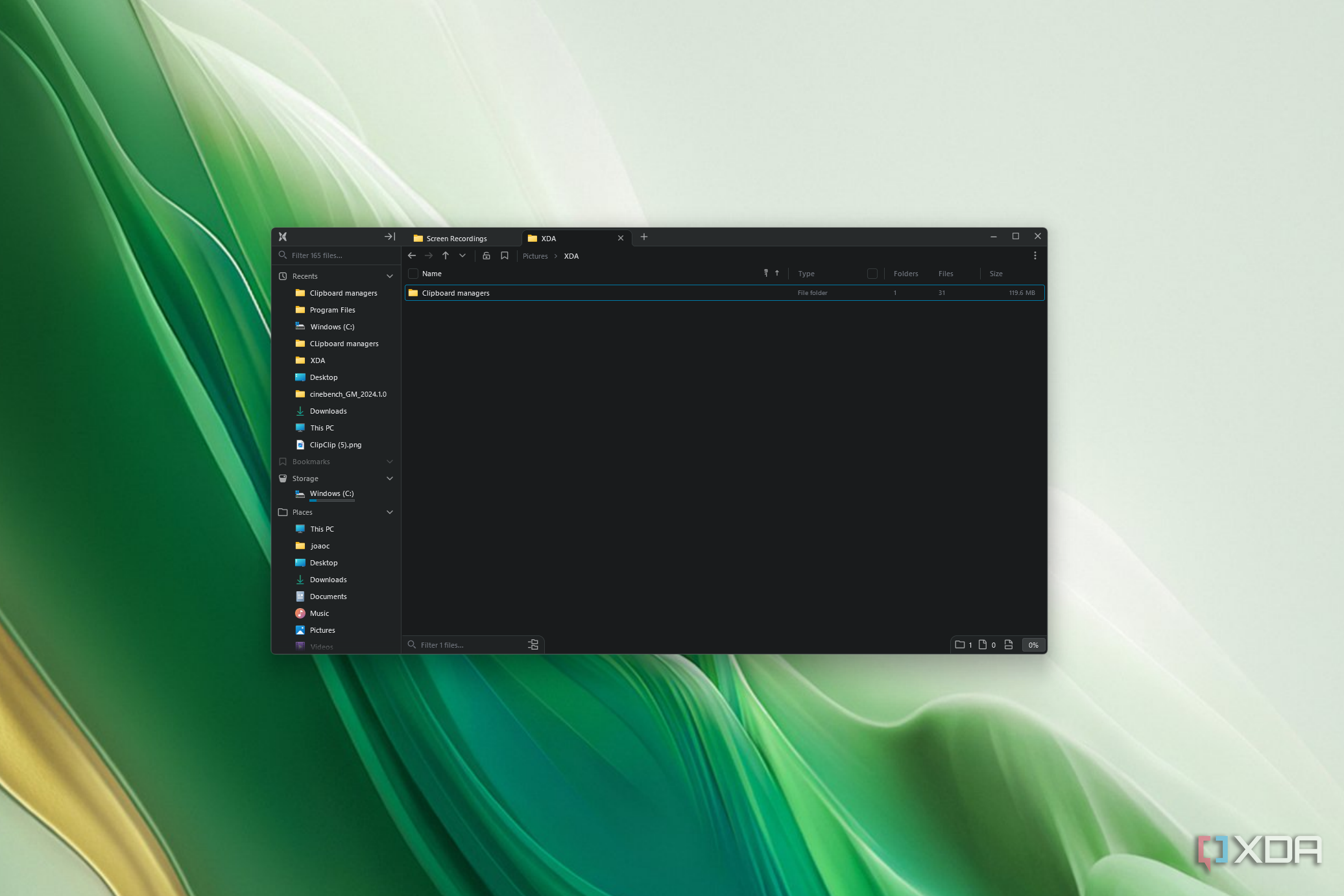The width and height of the screenshot is (1344, 896).
Task: Click the app logo icon in title bar
Action: click(x=283, y=237)
